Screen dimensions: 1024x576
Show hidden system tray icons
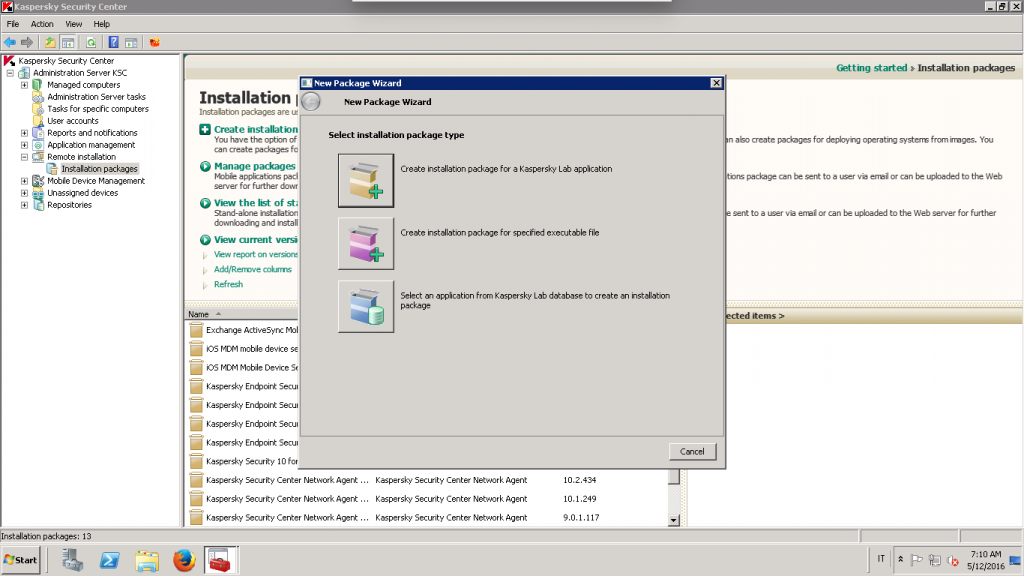tap(901, 560)
